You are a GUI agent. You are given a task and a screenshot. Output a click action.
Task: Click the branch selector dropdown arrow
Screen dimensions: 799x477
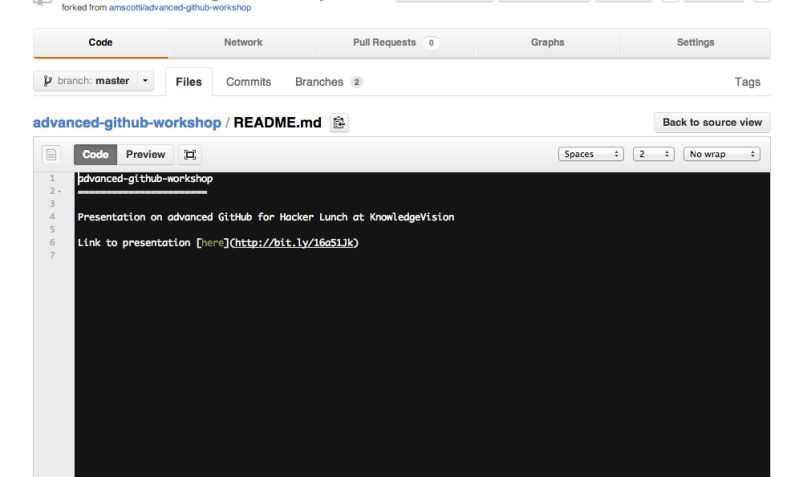tap(145, 81)
